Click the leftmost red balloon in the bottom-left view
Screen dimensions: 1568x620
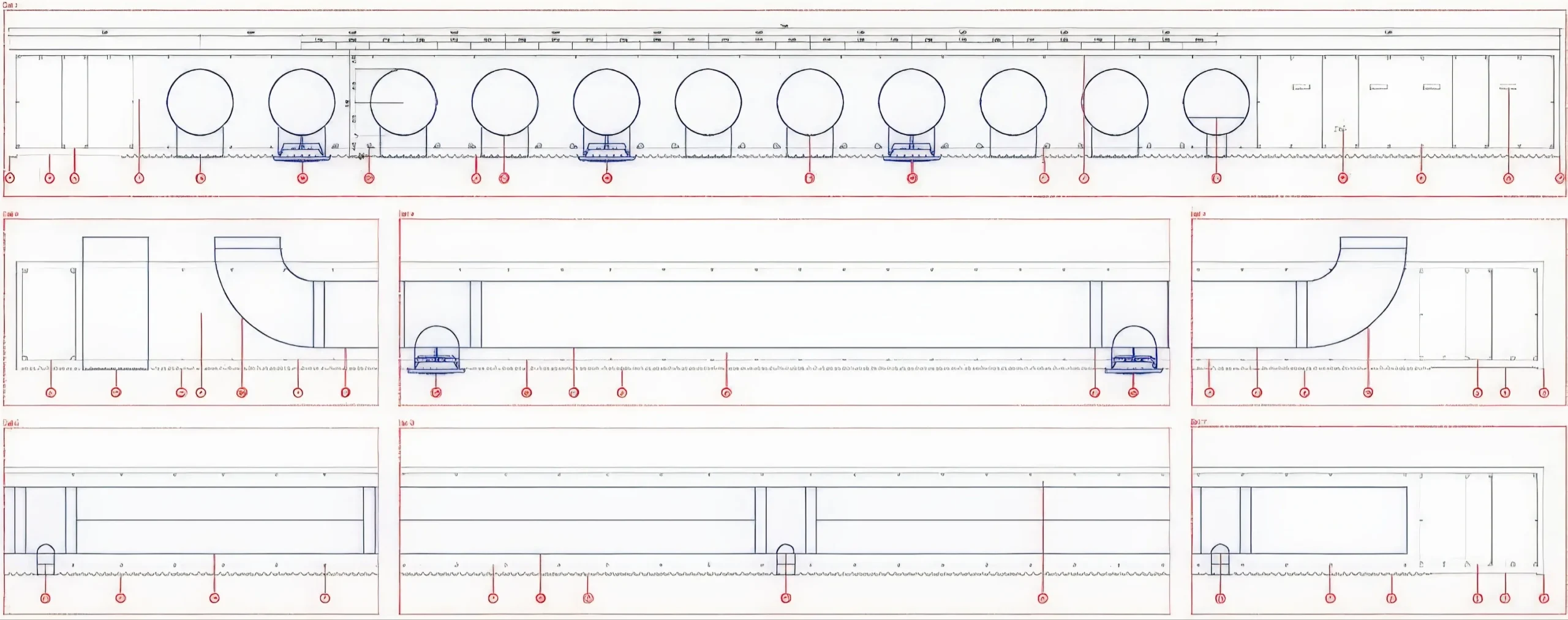click(45, 598)
